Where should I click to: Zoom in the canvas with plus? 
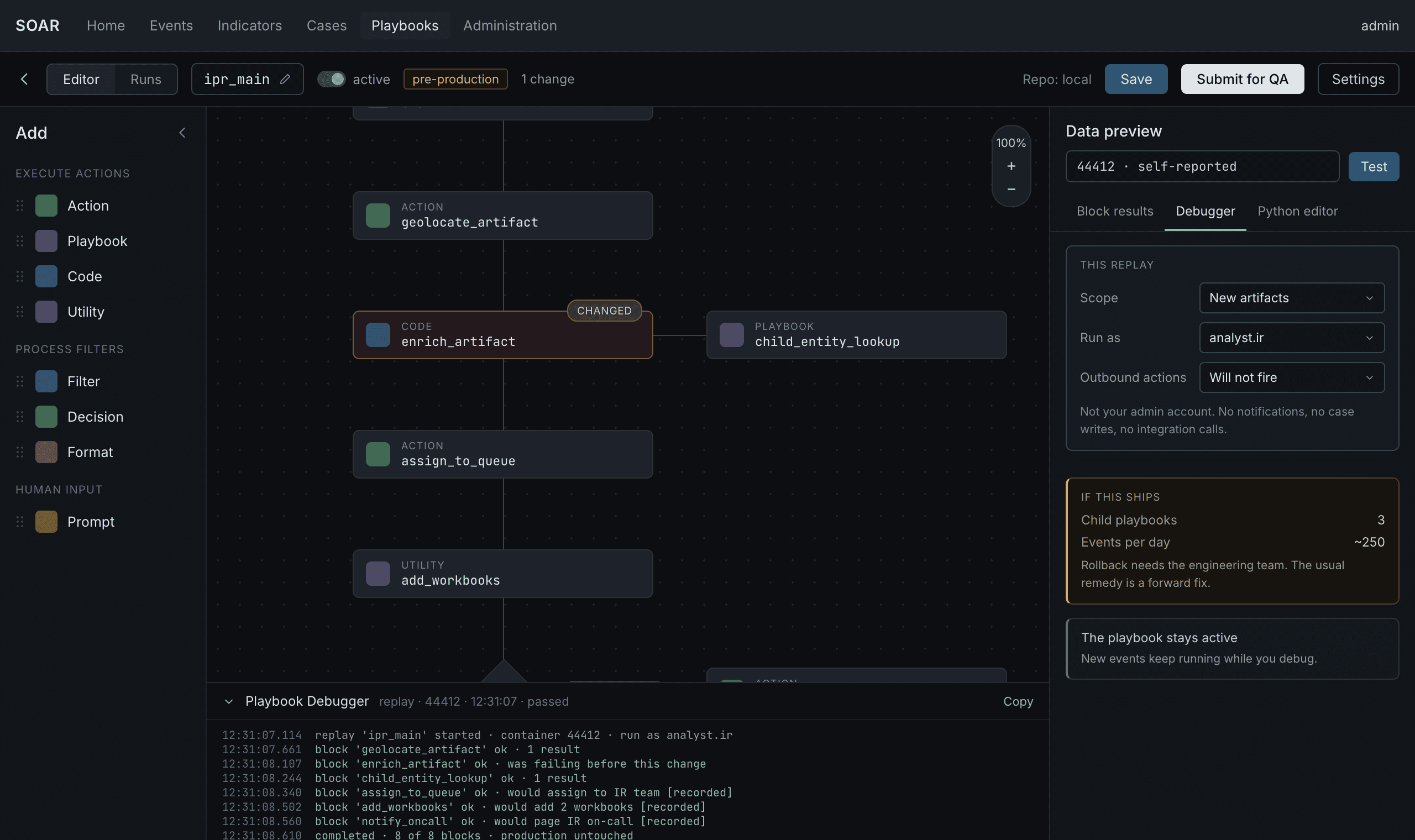[1011, 166]
